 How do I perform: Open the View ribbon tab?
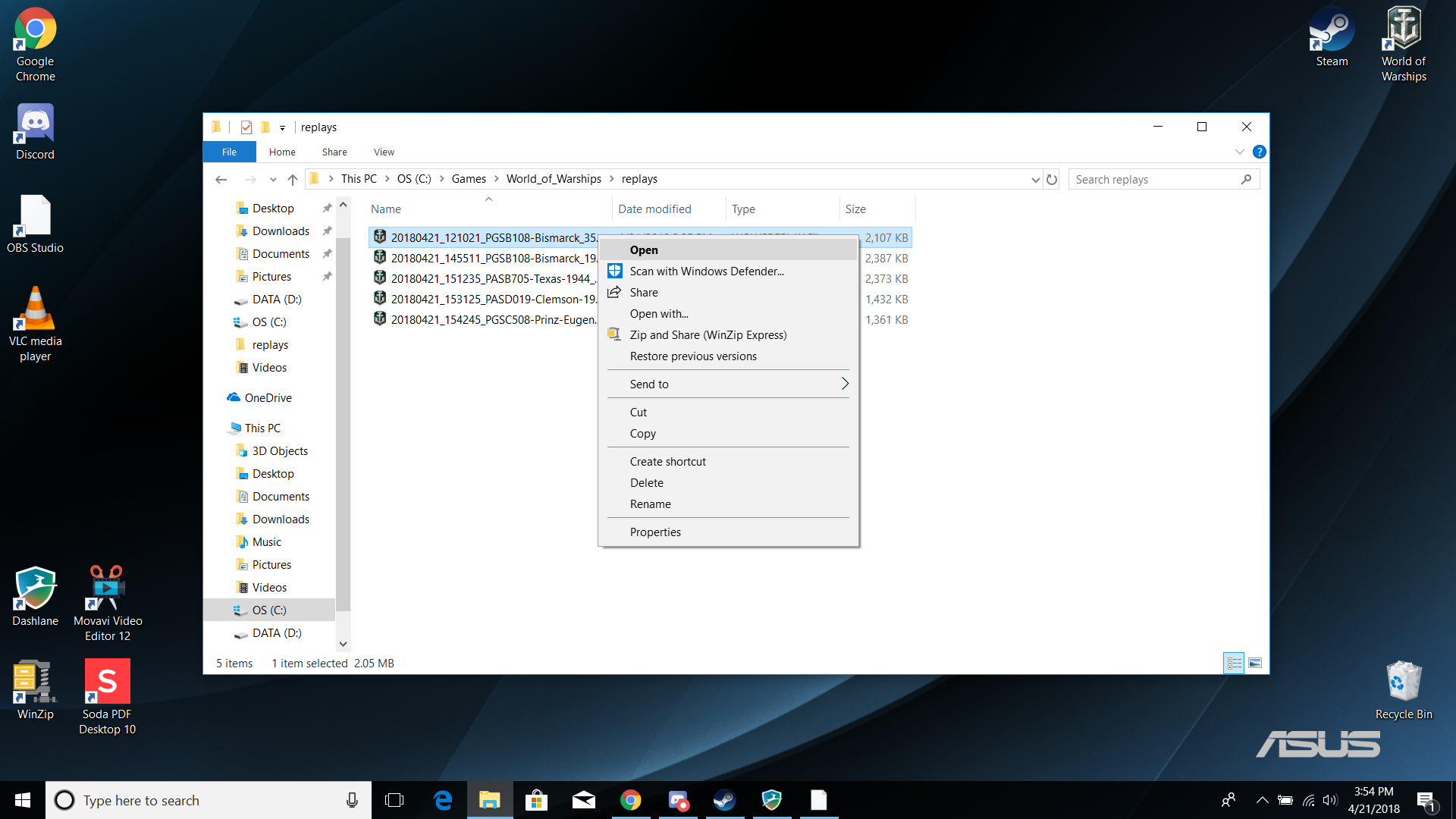[x=384, y=152]
